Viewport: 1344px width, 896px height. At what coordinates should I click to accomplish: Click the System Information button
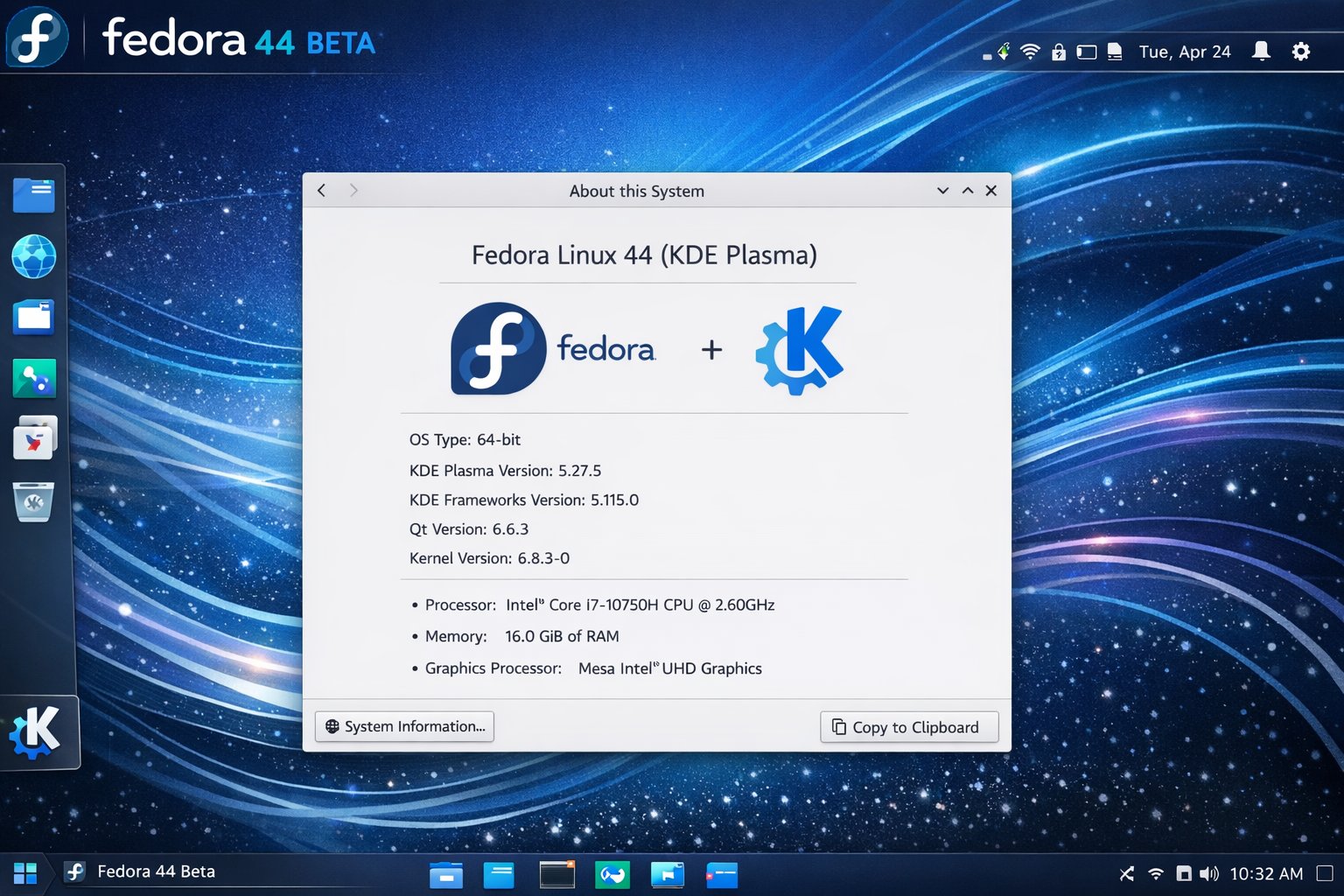403,726
